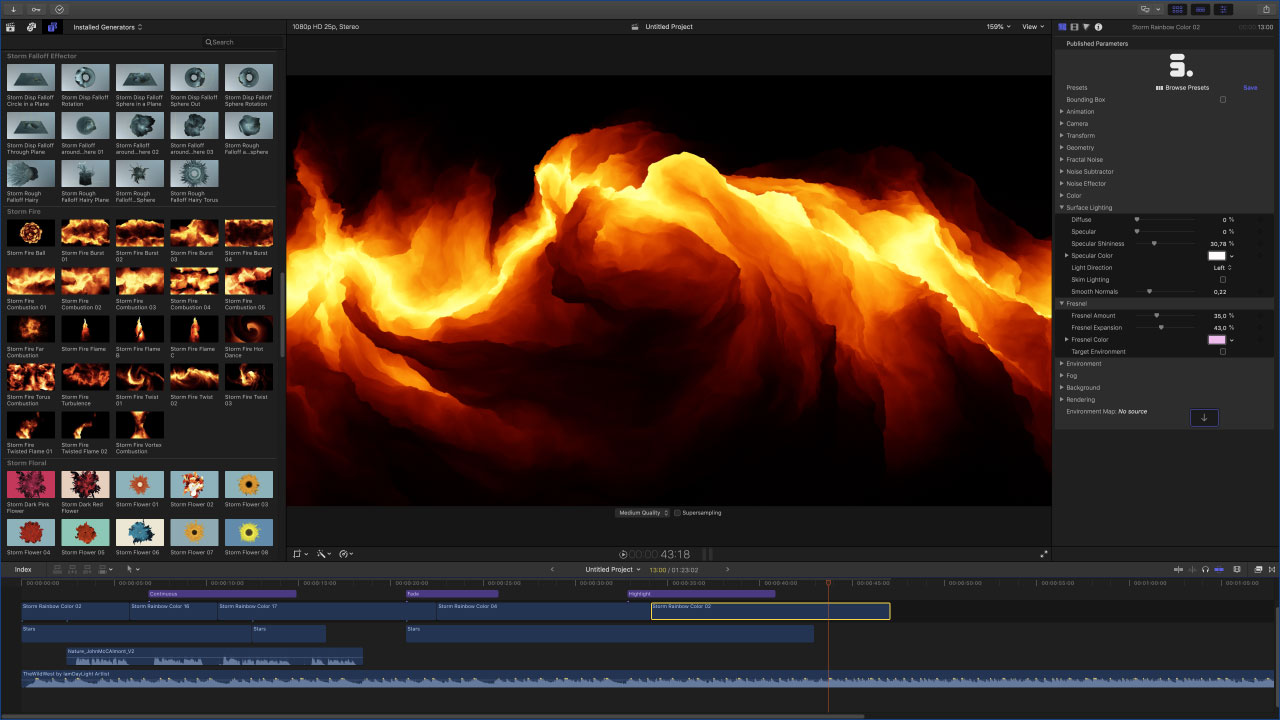Select the Highlight title clip in timeline
This screenshot has height=720, width=1280.
(x=701, y=594)
